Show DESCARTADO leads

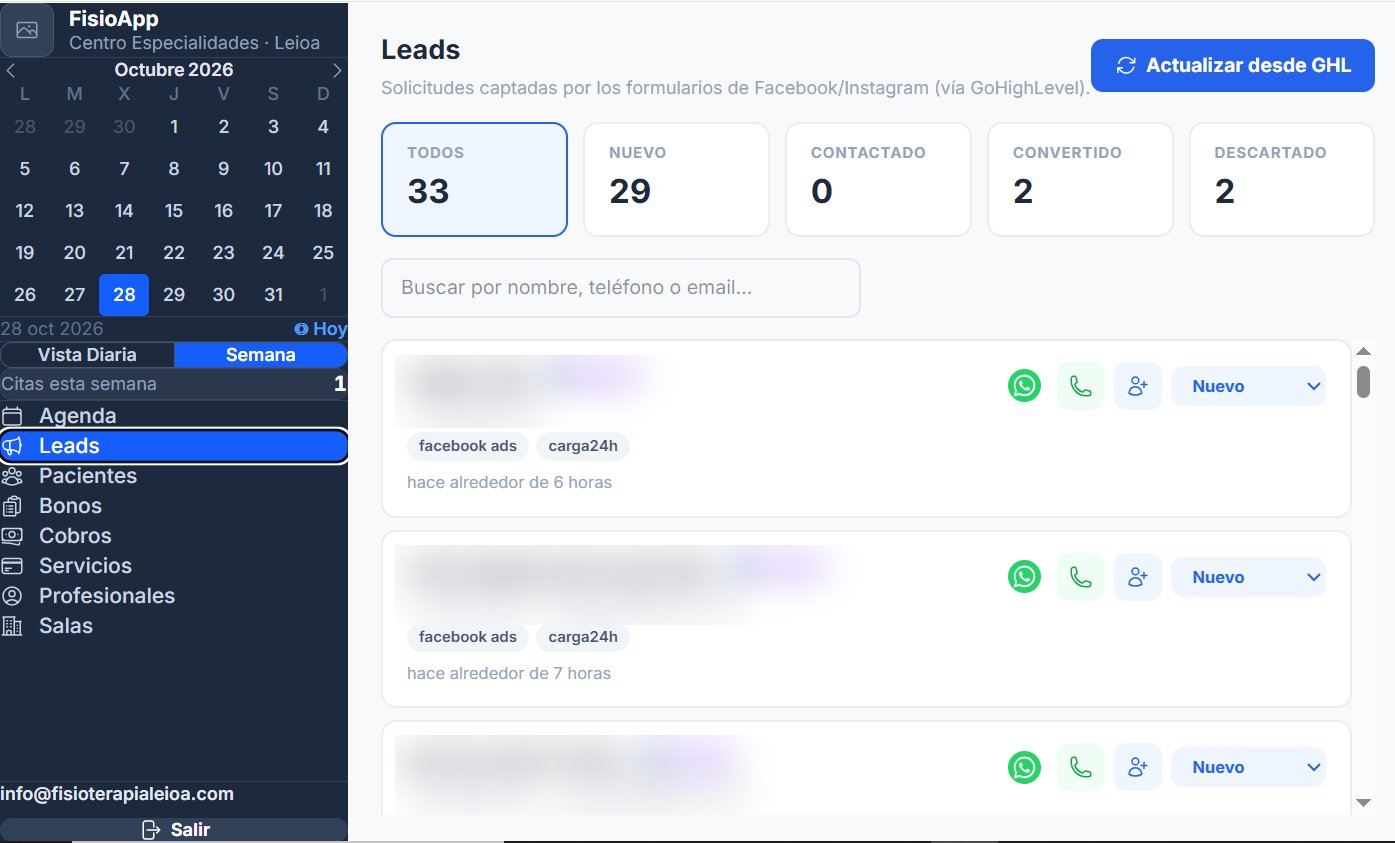point(1282,179)
